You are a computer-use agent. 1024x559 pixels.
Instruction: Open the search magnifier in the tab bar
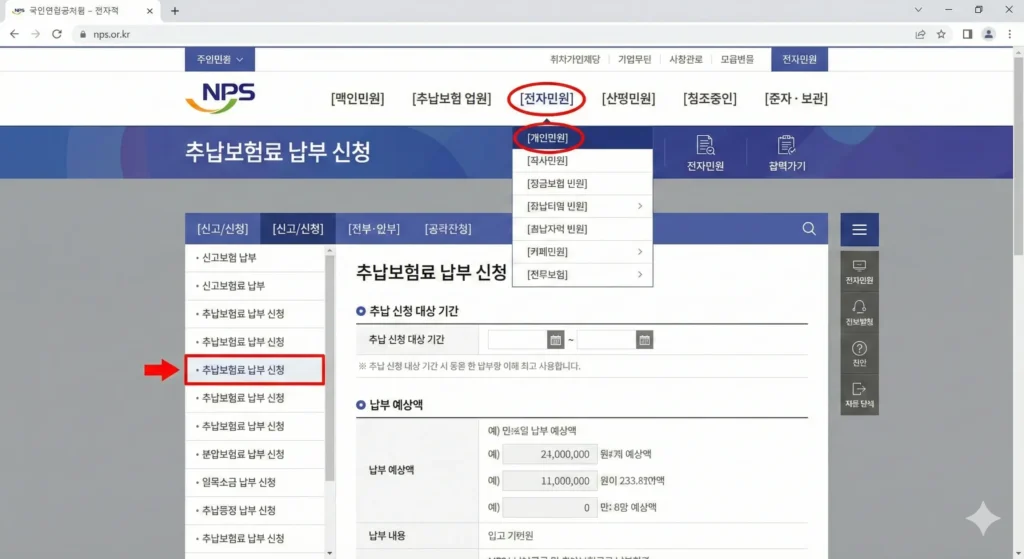coord(808,229)
